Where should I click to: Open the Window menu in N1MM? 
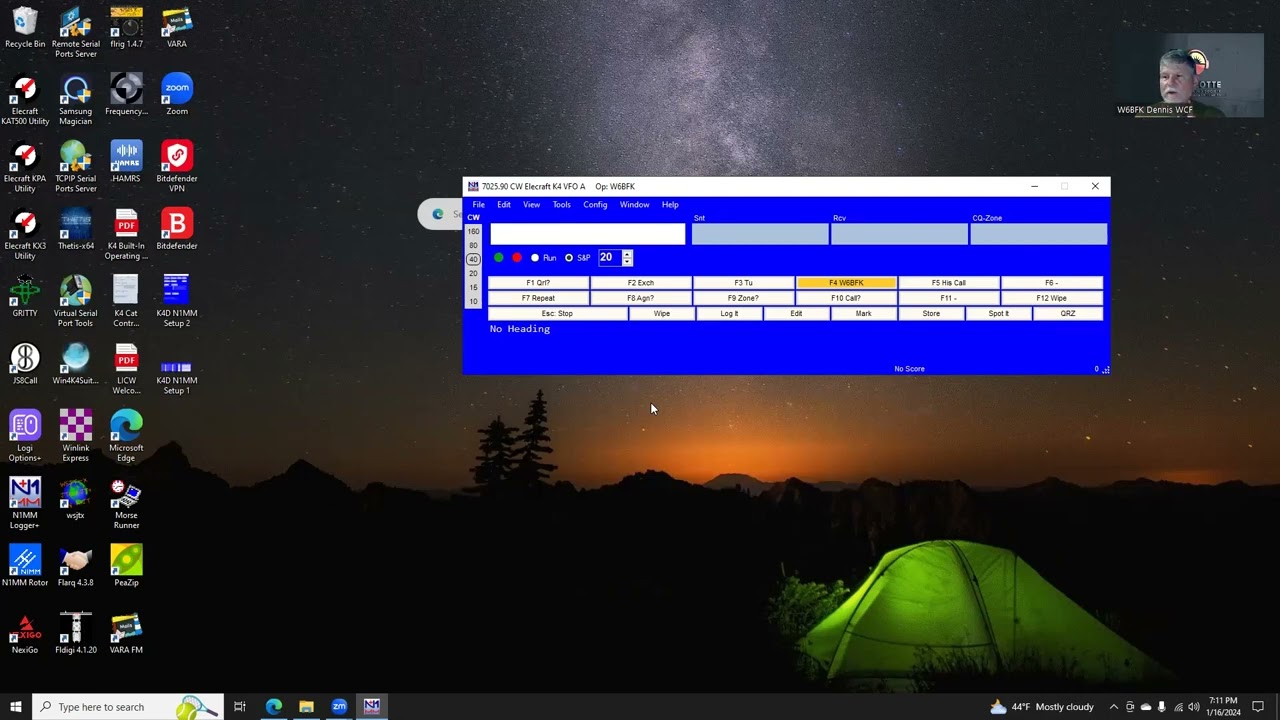pos(634,205)
